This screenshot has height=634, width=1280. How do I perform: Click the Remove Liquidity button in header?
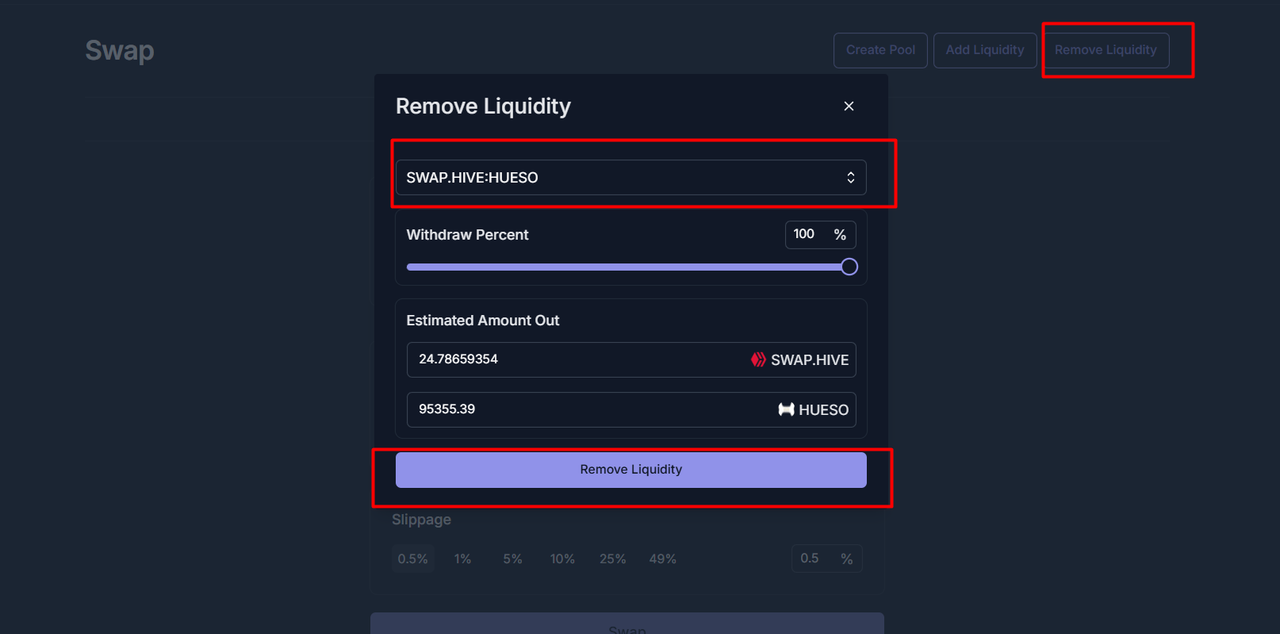coord(1106,50)
